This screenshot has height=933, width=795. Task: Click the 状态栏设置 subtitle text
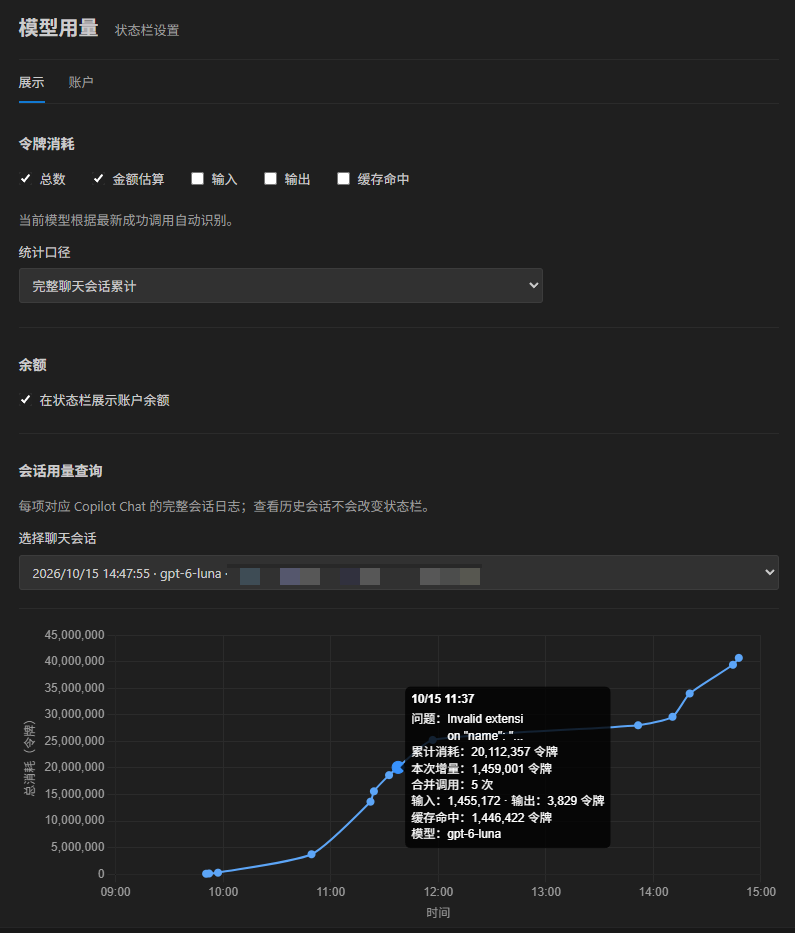point(147,30)
